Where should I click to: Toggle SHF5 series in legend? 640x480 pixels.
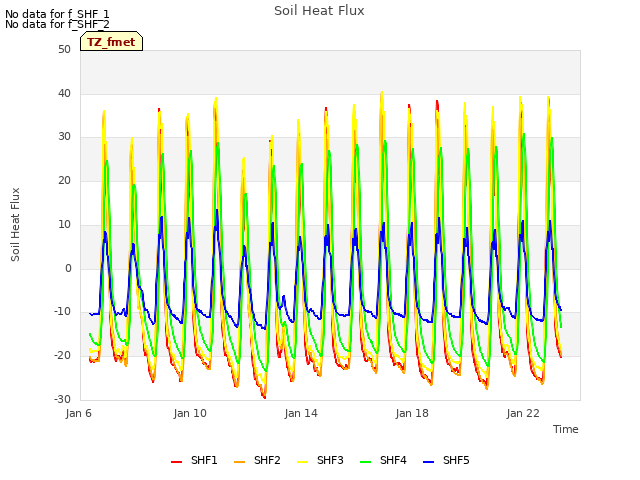click(447, 460)
